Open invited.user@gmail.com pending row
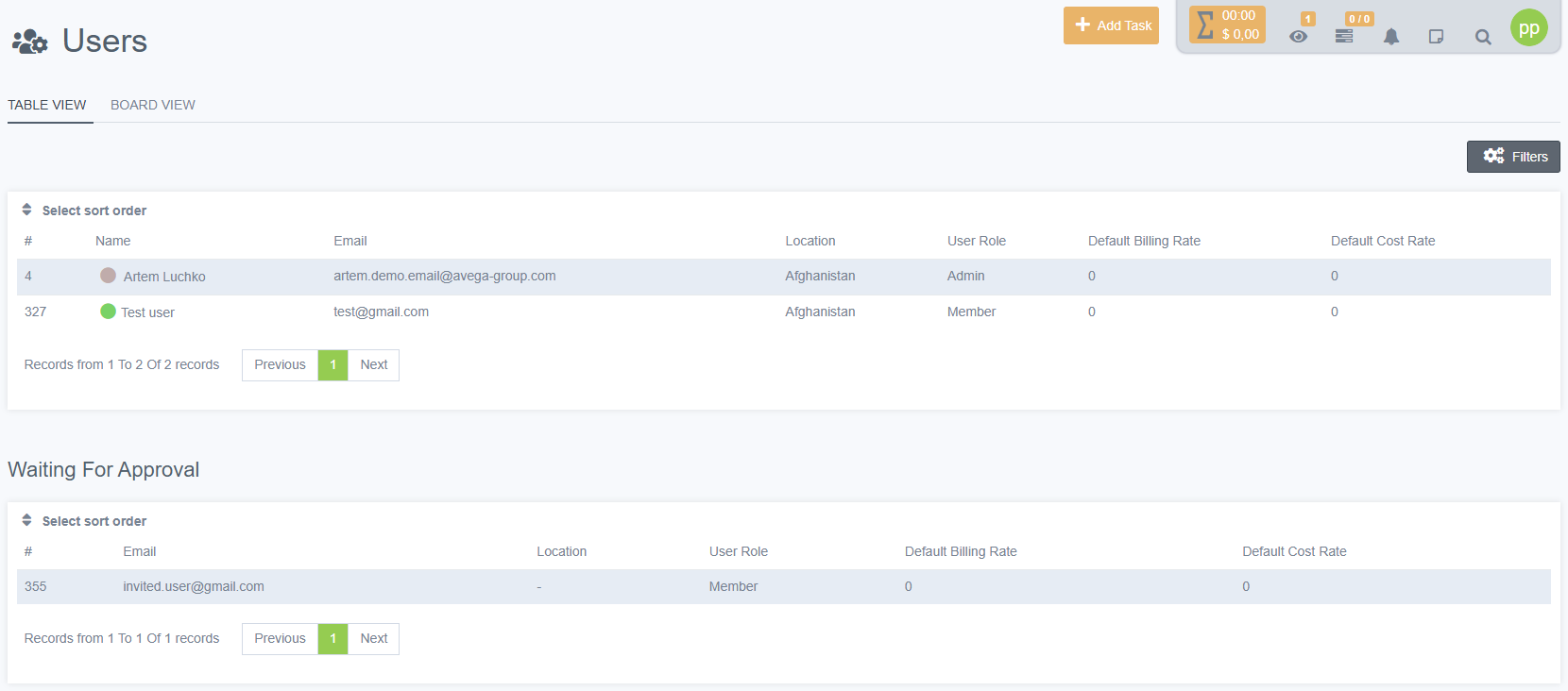Image resolution: width=1568 pixels, height=691 pixels. click(x=194, y=586)
